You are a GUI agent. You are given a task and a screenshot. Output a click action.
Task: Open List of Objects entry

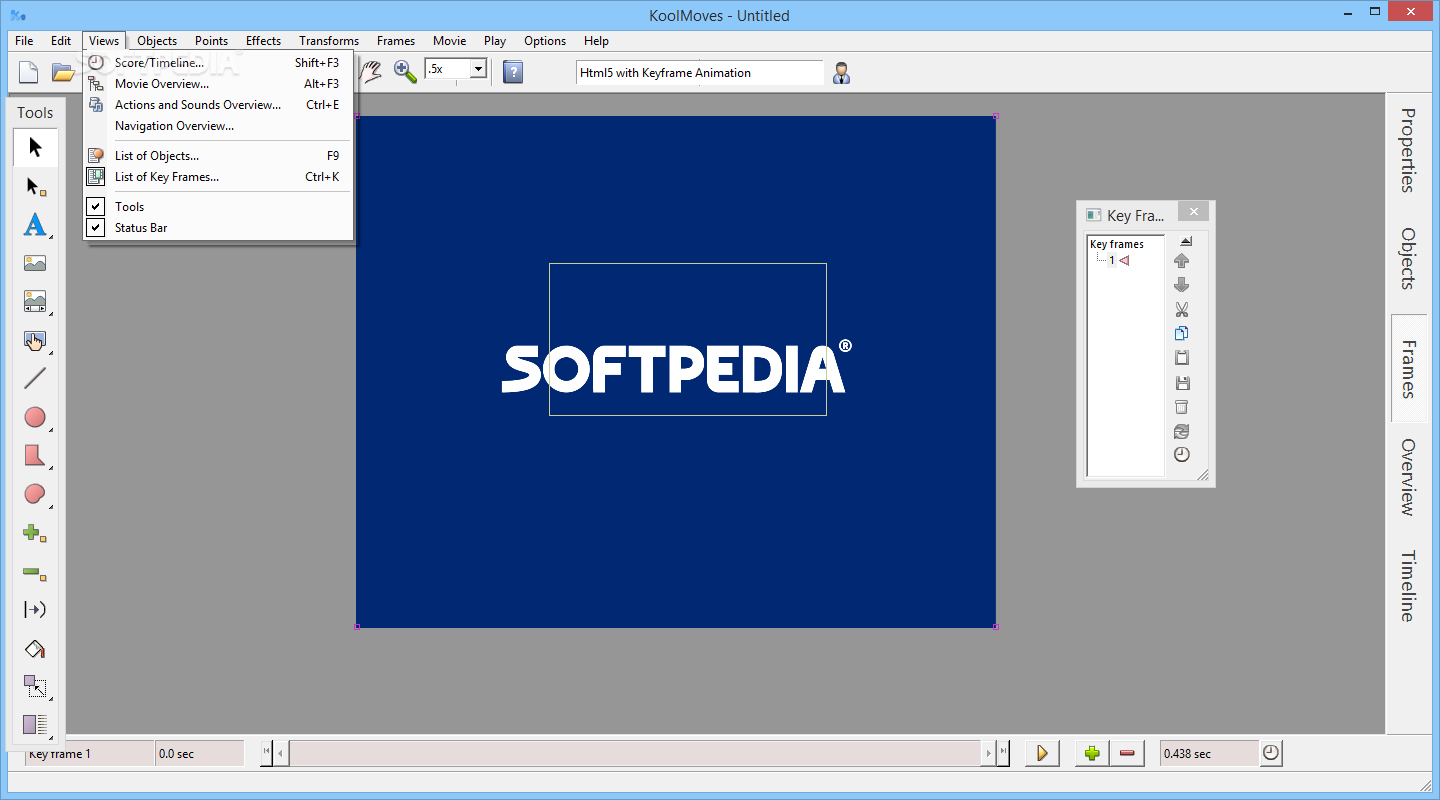218,156
